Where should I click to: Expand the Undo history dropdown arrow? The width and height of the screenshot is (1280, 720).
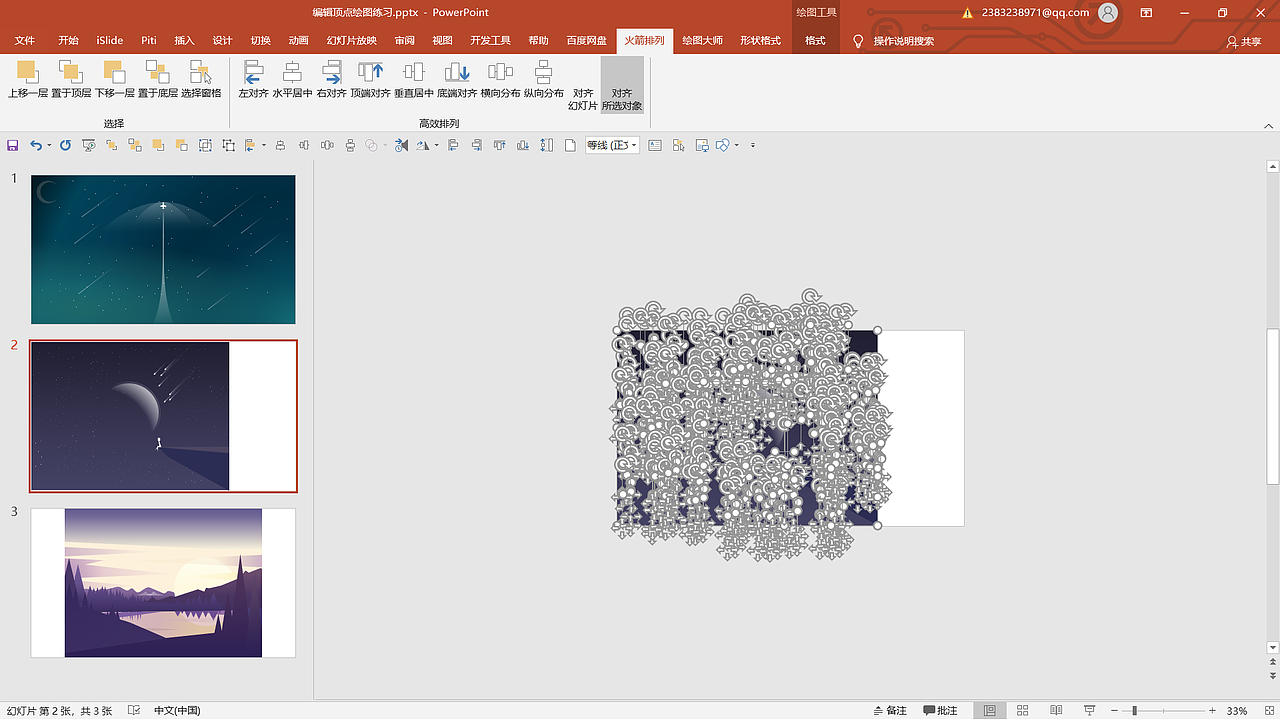coord(49,145)
